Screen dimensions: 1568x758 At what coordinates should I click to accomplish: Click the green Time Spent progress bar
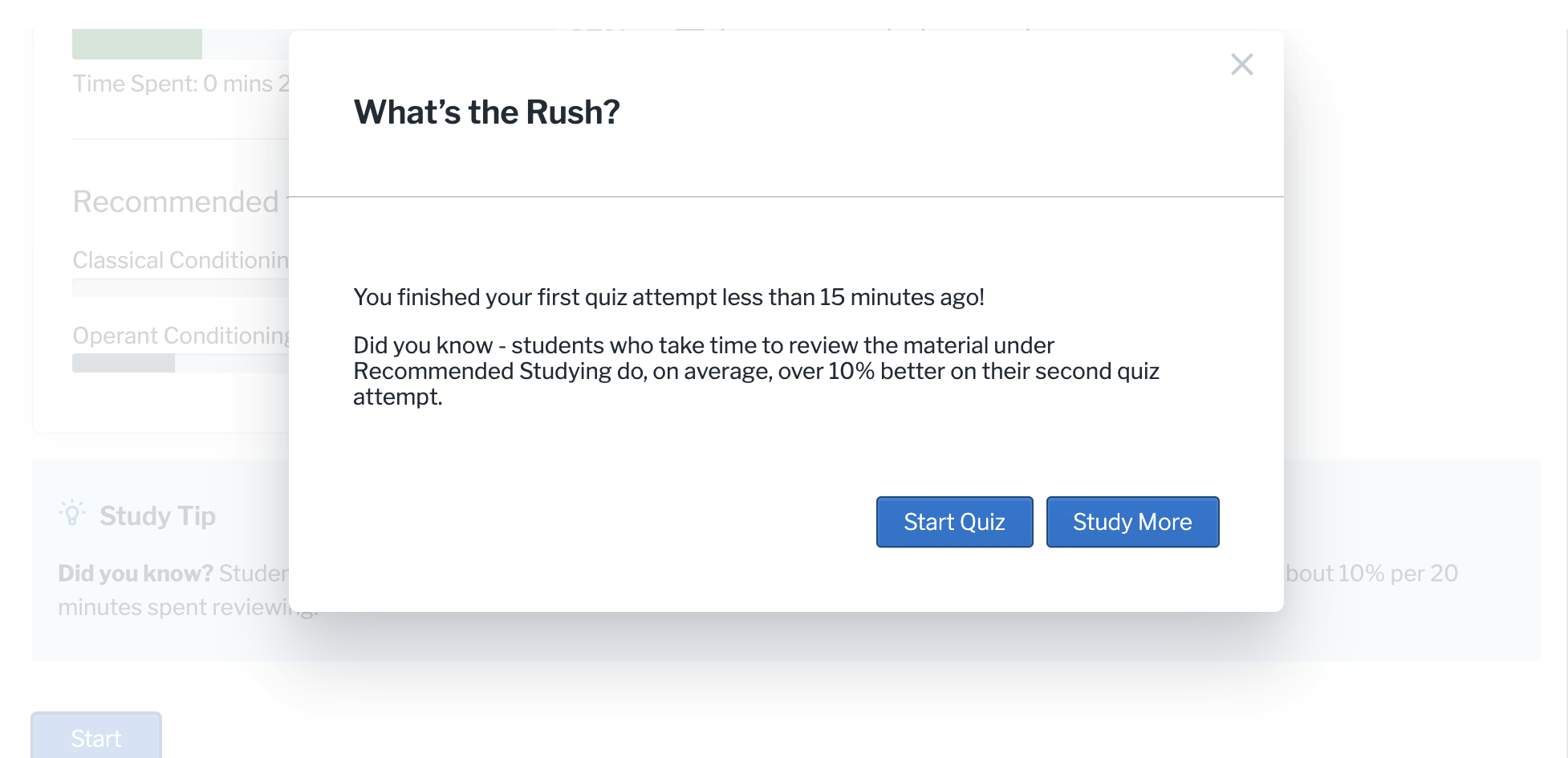click(136, 43)
